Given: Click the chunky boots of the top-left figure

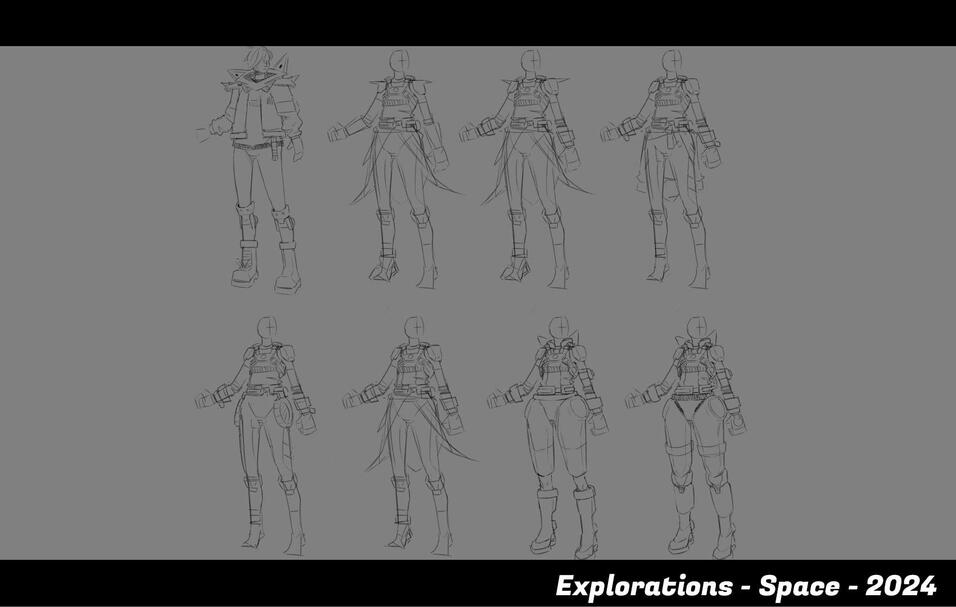Looking at the screenshot, I should click(264, 270).
